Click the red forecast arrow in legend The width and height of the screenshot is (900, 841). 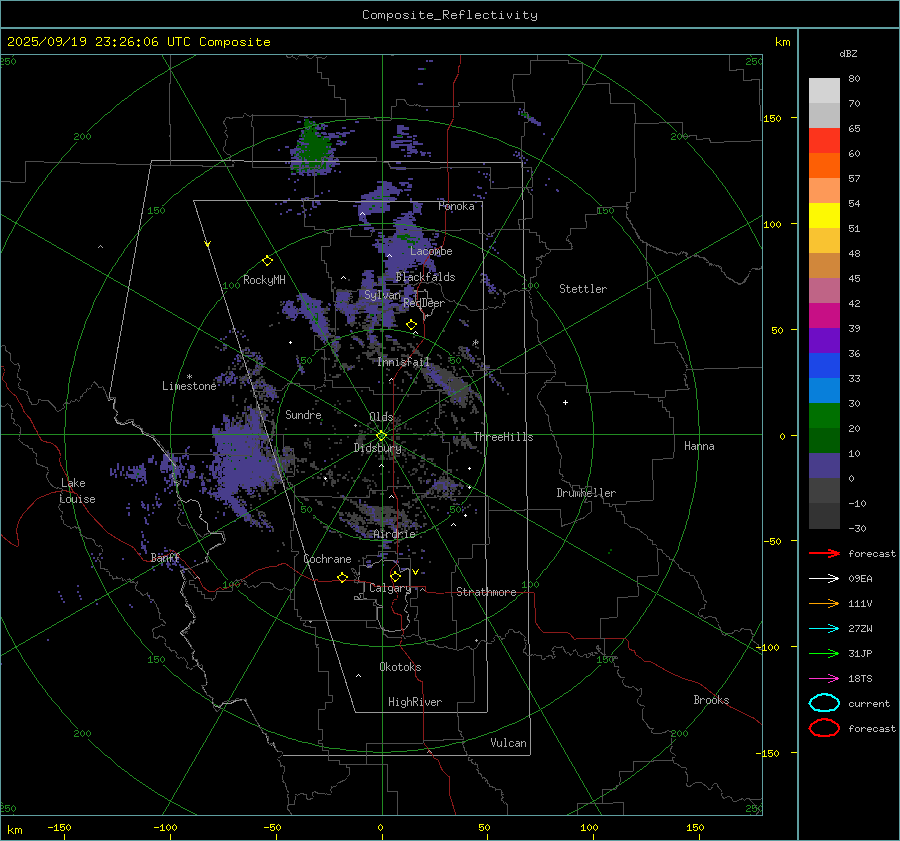[824, 553]
